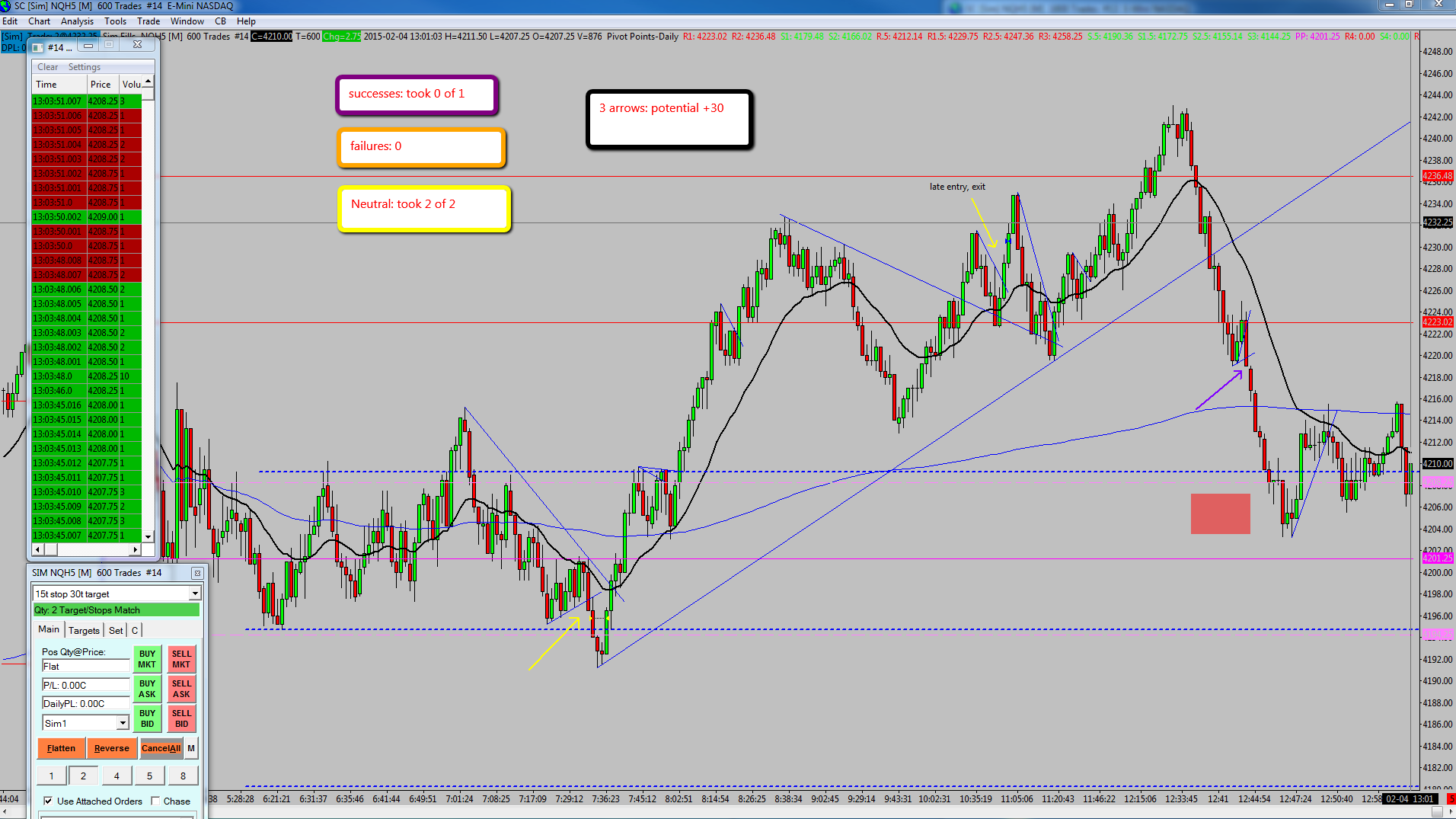Set order quantity to 8

[183, 776]
